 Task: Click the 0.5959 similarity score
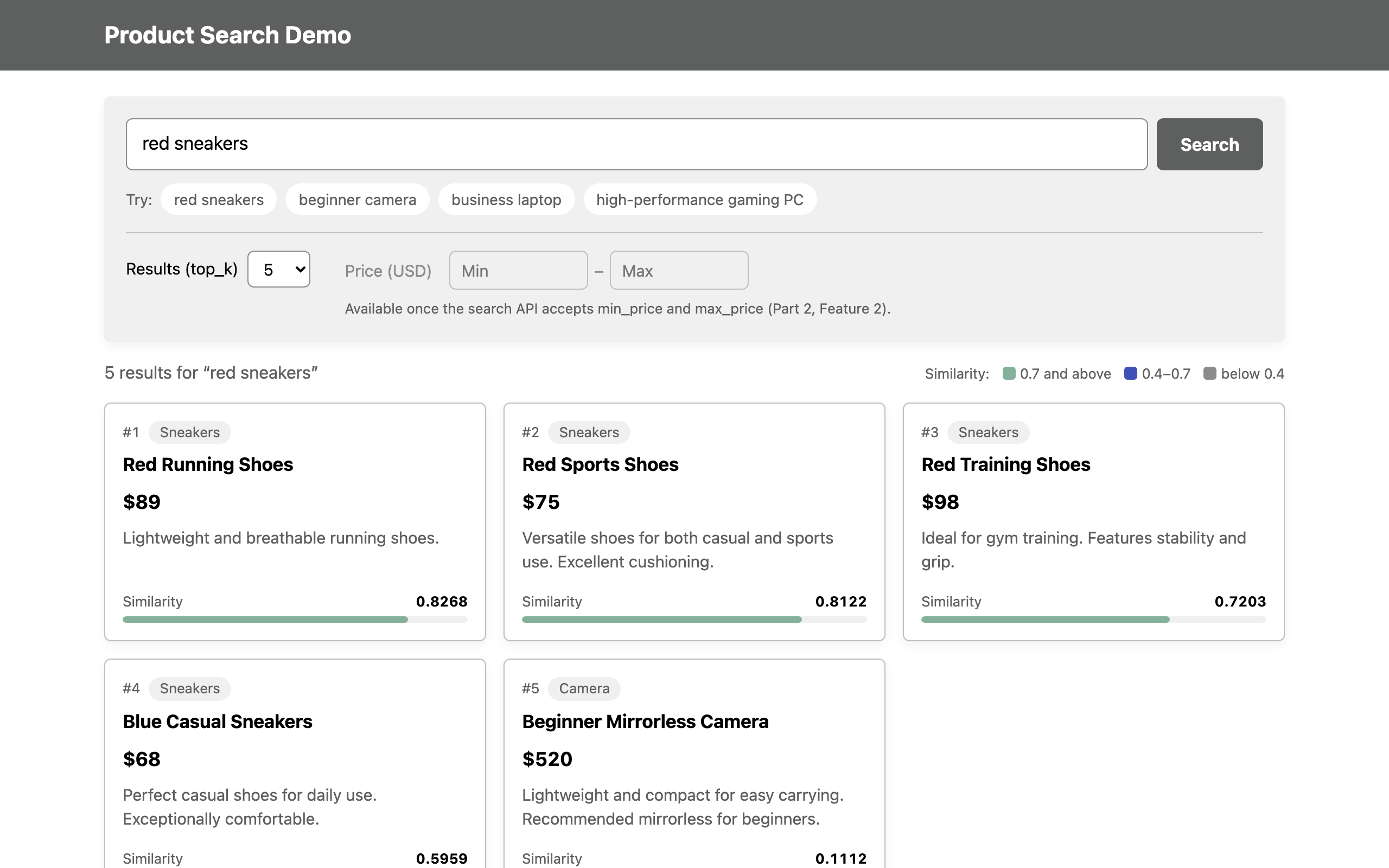tap(441, 858)
